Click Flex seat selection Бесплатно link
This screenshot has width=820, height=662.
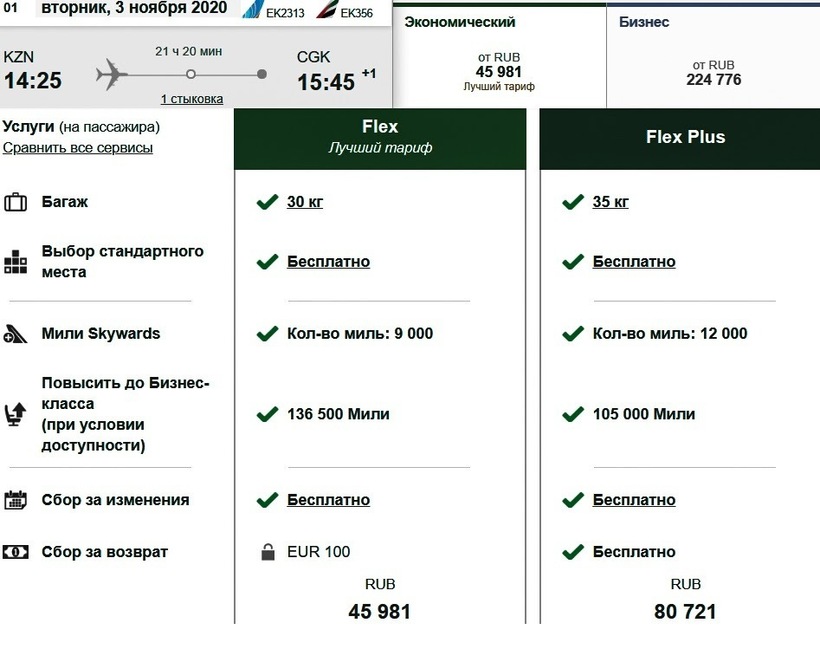tap(328, 262)
